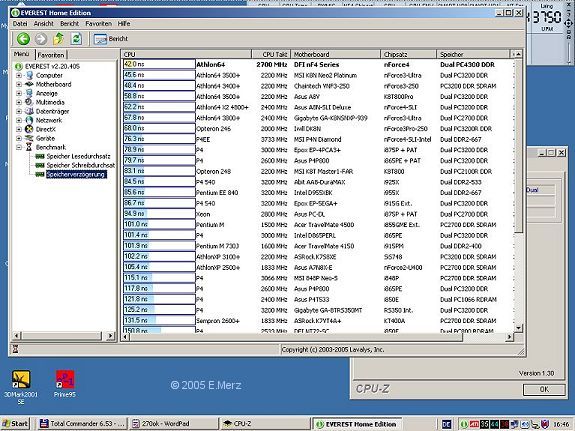This screenshot has width=575, height=431.
Task: Click the EVEREST title bar icon
Action: click(x=15, y=12)
